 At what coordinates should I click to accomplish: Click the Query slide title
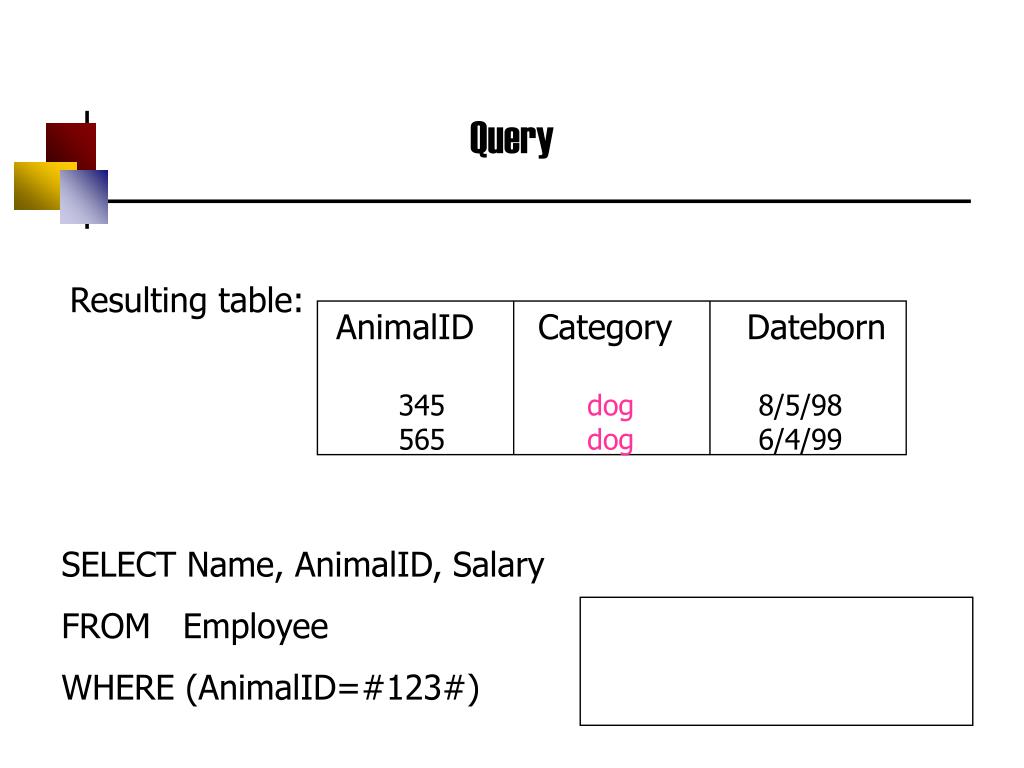(511, 138)
